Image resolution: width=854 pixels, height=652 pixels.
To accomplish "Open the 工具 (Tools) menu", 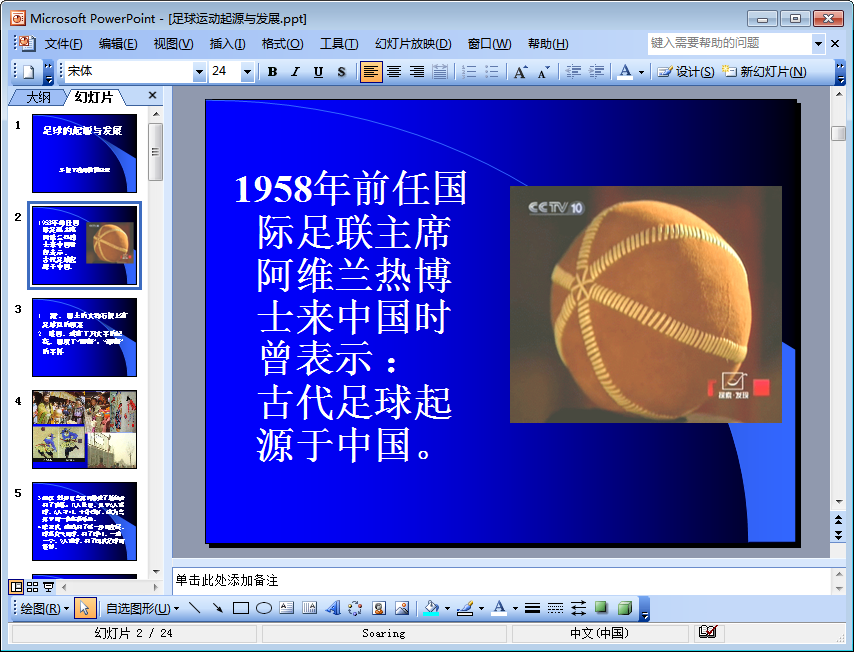I will (339, 44).
